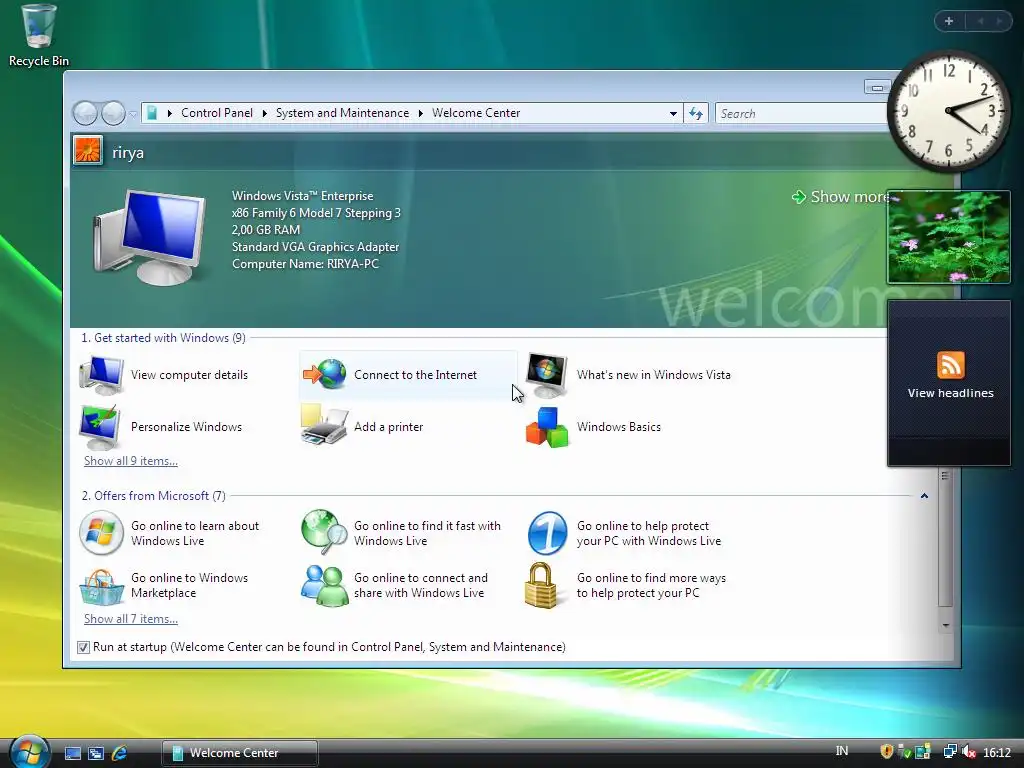This screenshot has width=1024, height=768.
Task: Click the muted volume tray icon
Action: pos(969,752)
